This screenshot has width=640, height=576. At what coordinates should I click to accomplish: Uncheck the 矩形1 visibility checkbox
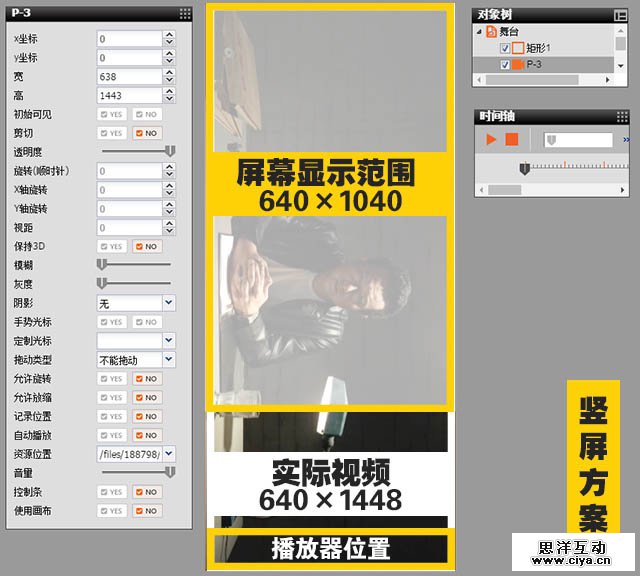[504, 48]
